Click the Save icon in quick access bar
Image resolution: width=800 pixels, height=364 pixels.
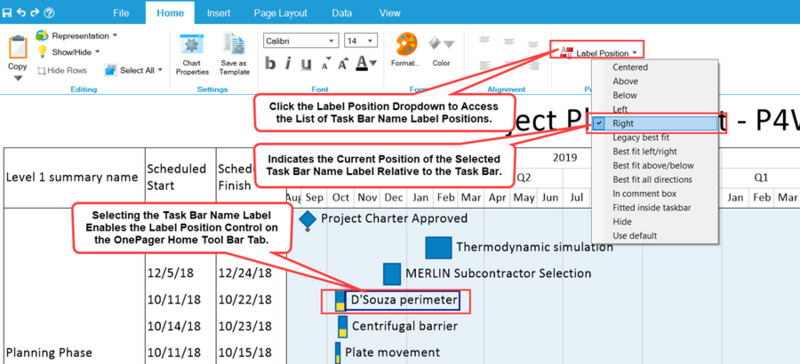point(8,13)
